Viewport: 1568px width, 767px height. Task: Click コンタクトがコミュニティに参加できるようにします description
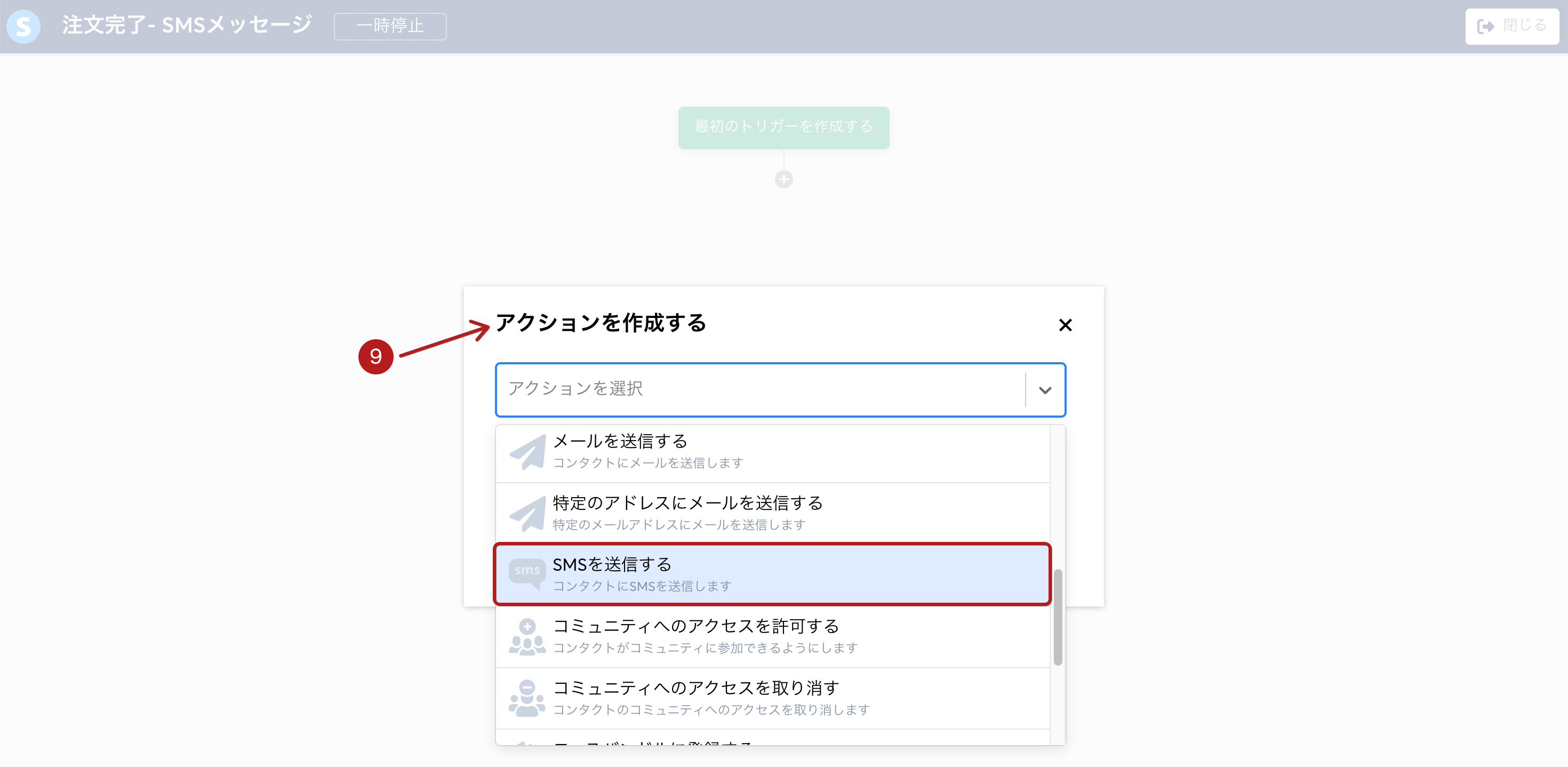(705, 648)
